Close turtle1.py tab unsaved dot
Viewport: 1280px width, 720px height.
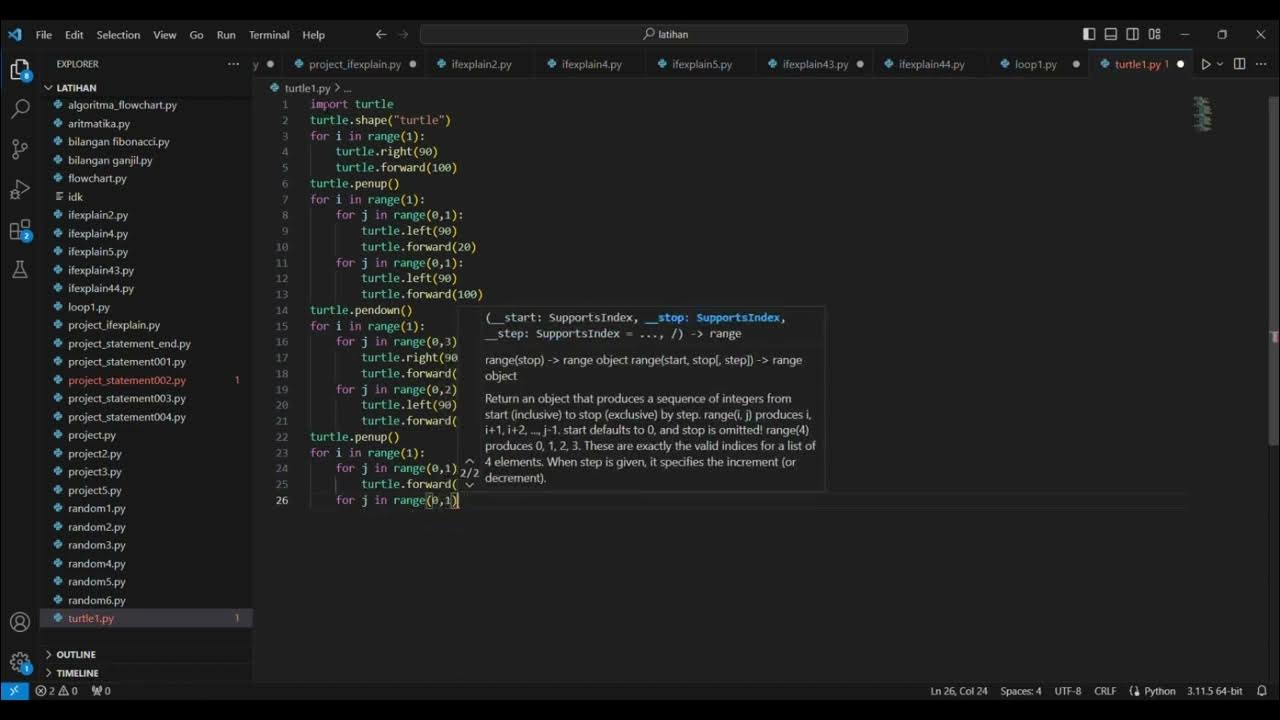1180,64
